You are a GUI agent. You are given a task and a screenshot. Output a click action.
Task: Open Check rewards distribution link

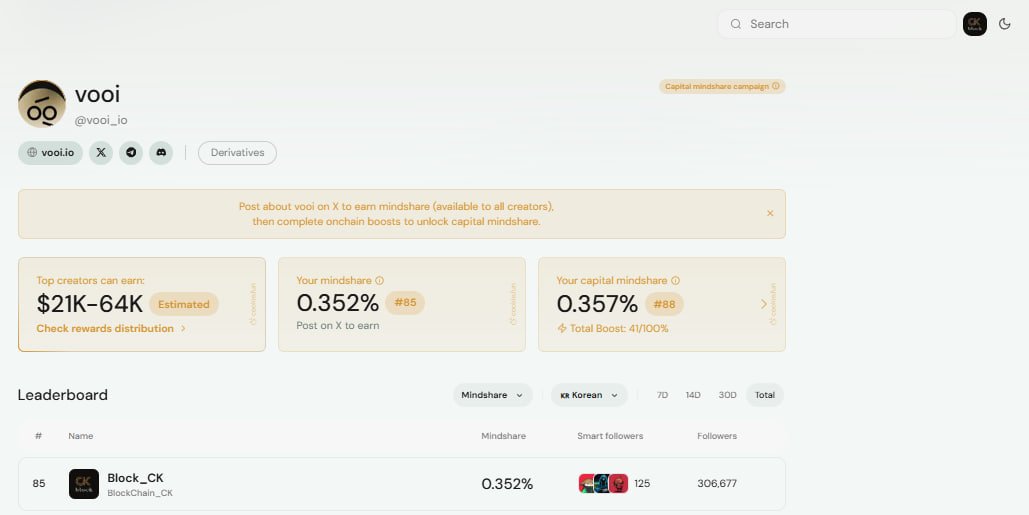tap(111, 329)
